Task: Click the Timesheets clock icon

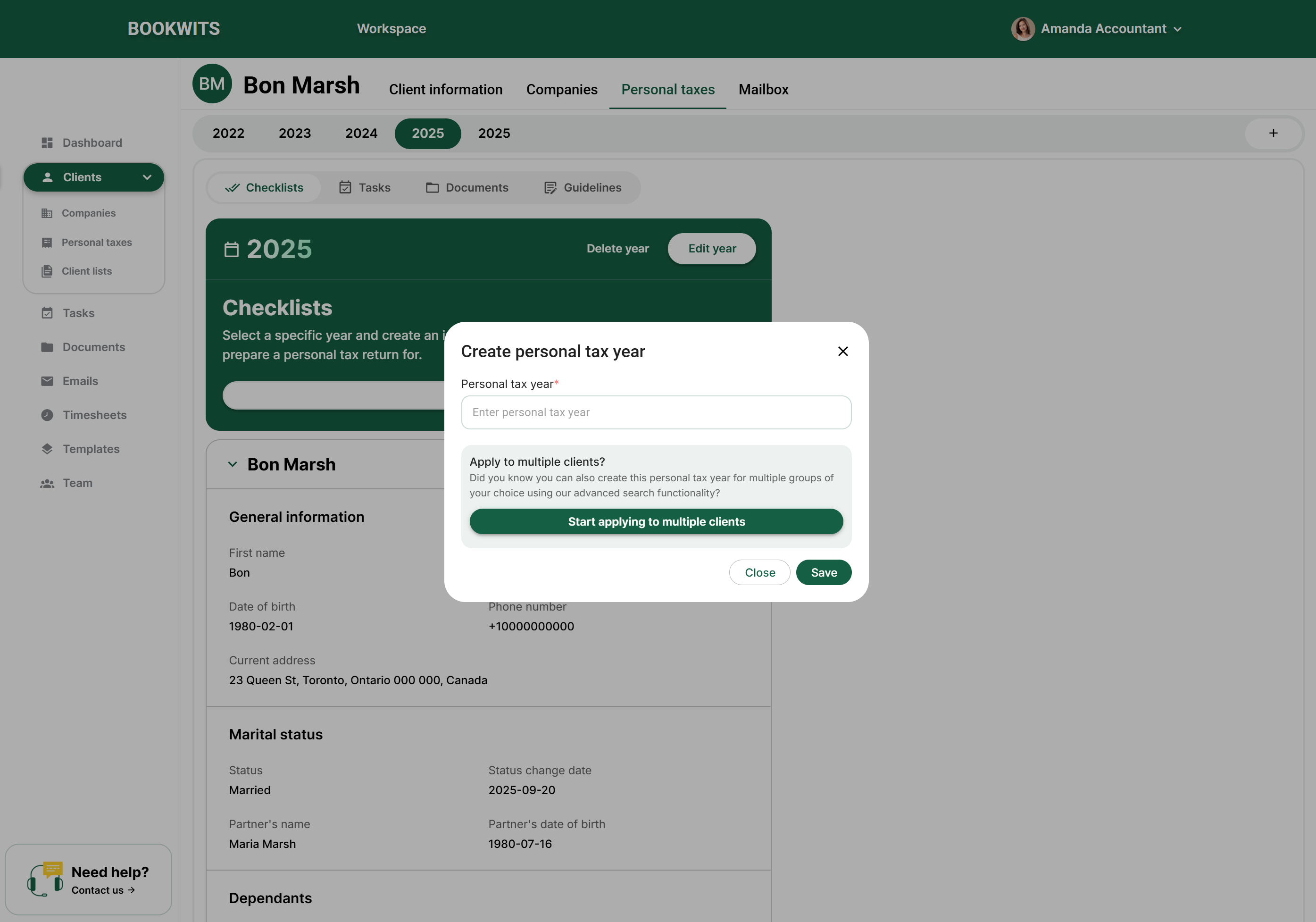Action: click(x=47, y=415)
